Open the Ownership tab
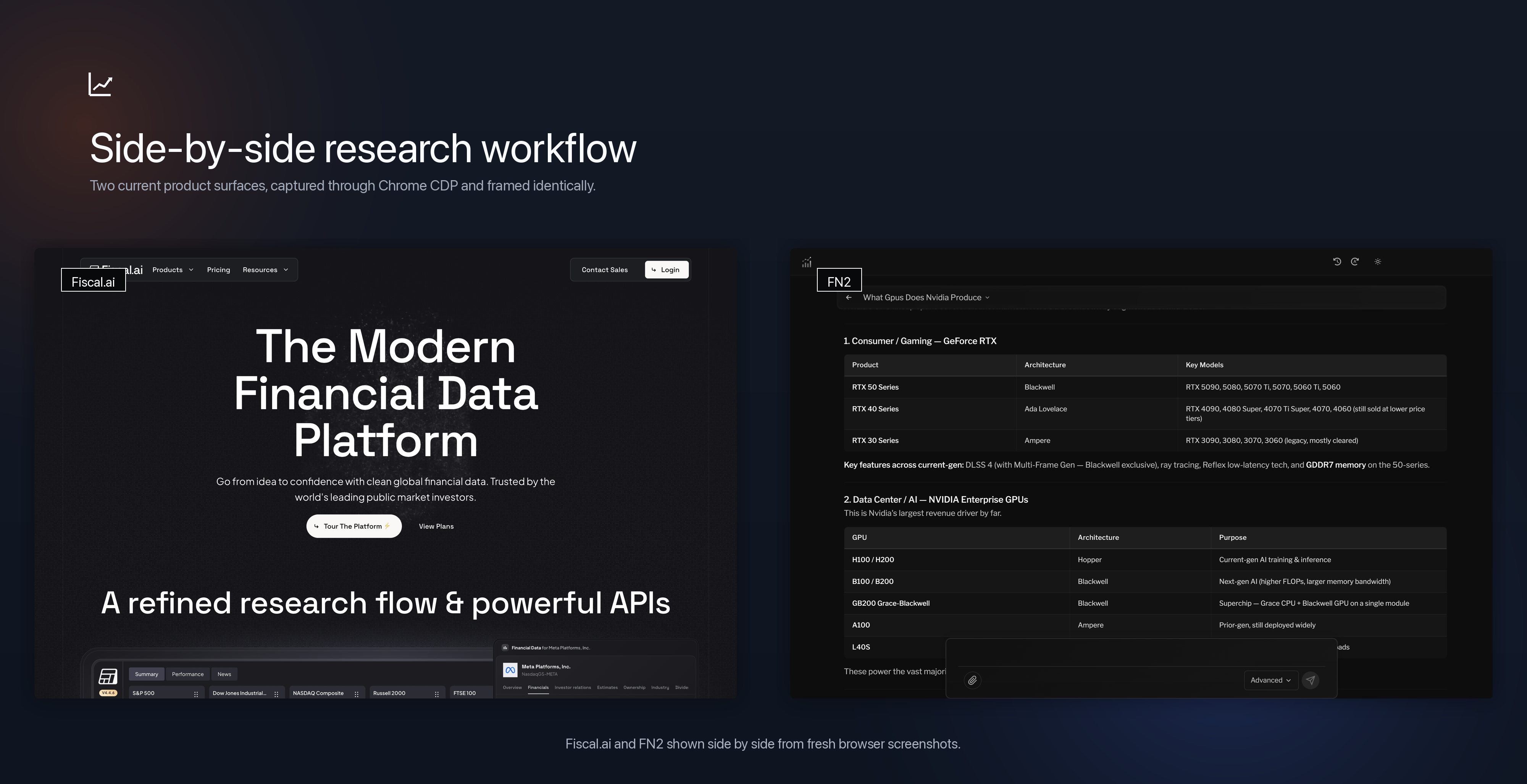 coord(634,687)
